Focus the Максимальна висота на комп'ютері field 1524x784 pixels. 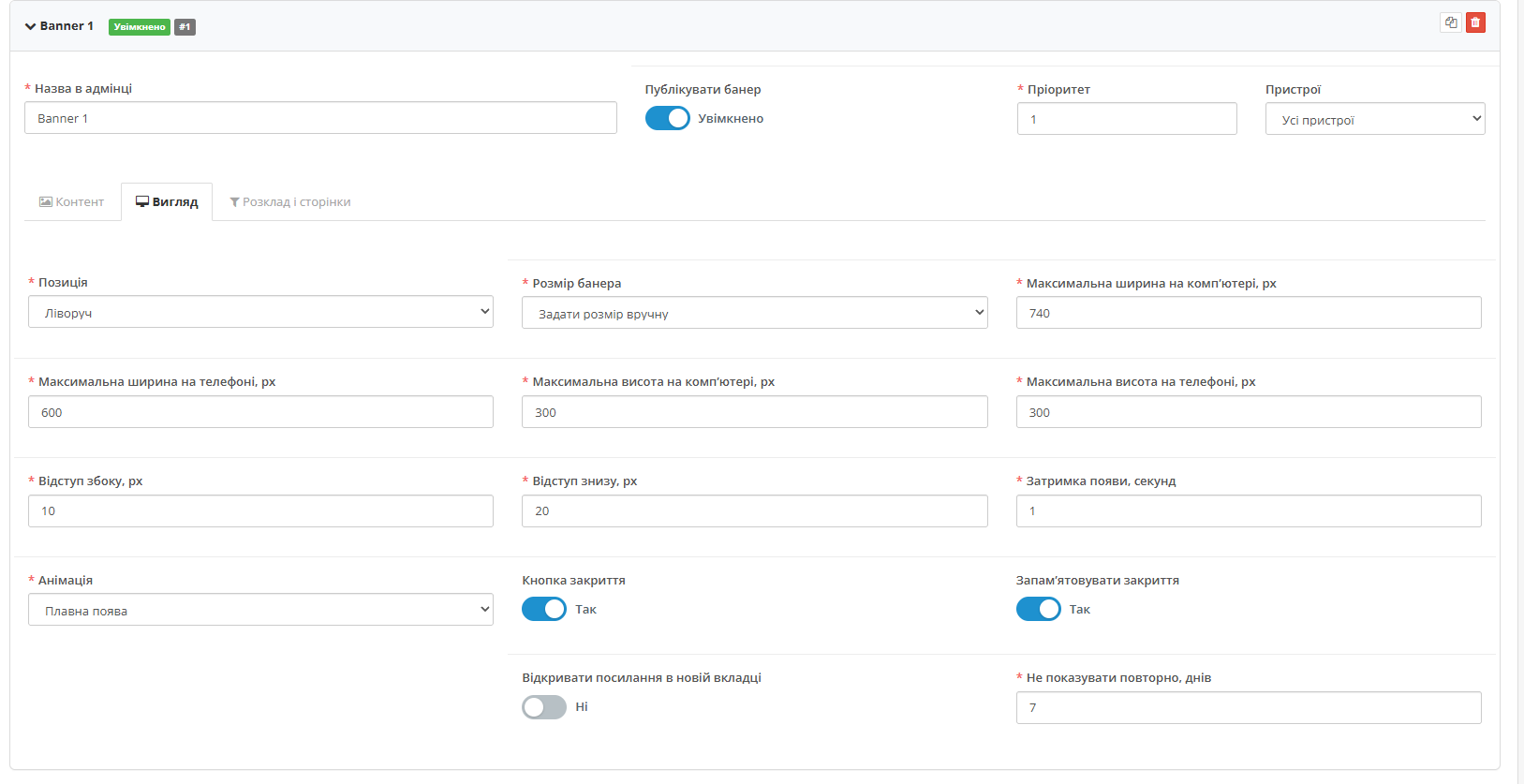click(755, 412)
